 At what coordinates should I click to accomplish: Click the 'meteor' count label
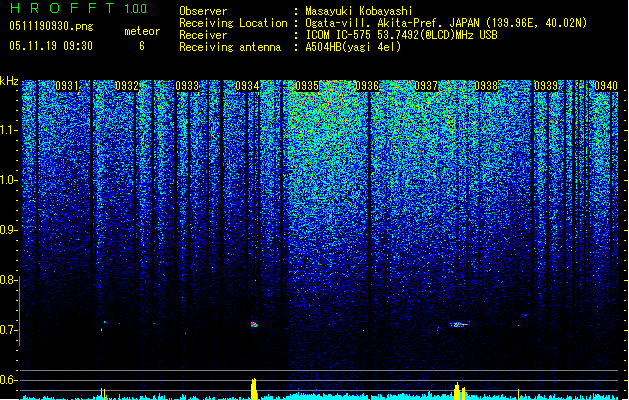tap(142, 31)
